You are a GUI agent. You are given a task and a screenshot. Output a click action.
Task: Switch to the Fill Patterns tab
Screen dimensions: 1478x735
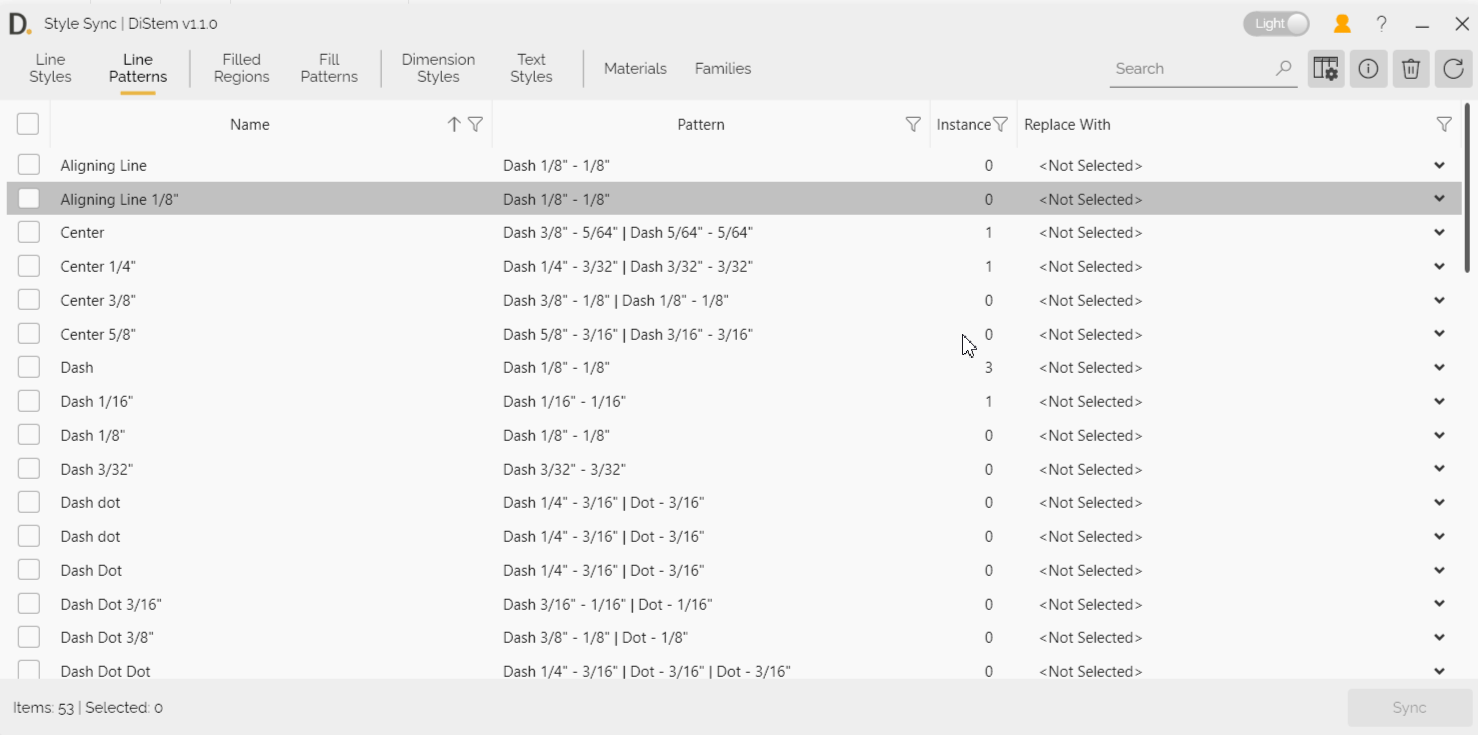328,68
